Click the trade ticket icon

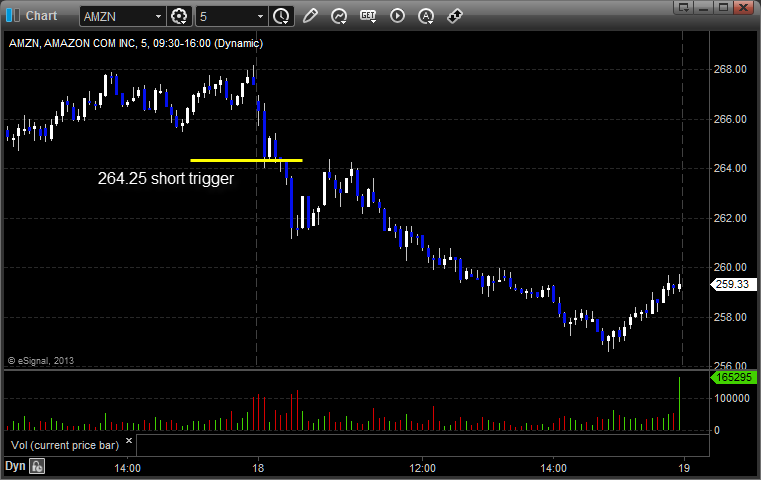[x=455, y=16]
